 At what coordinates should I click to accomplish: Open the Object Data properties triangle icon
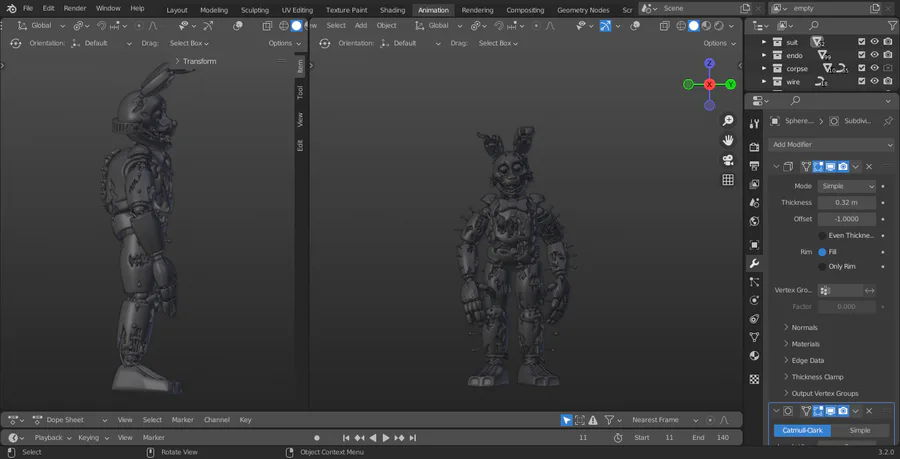[755, 337]
